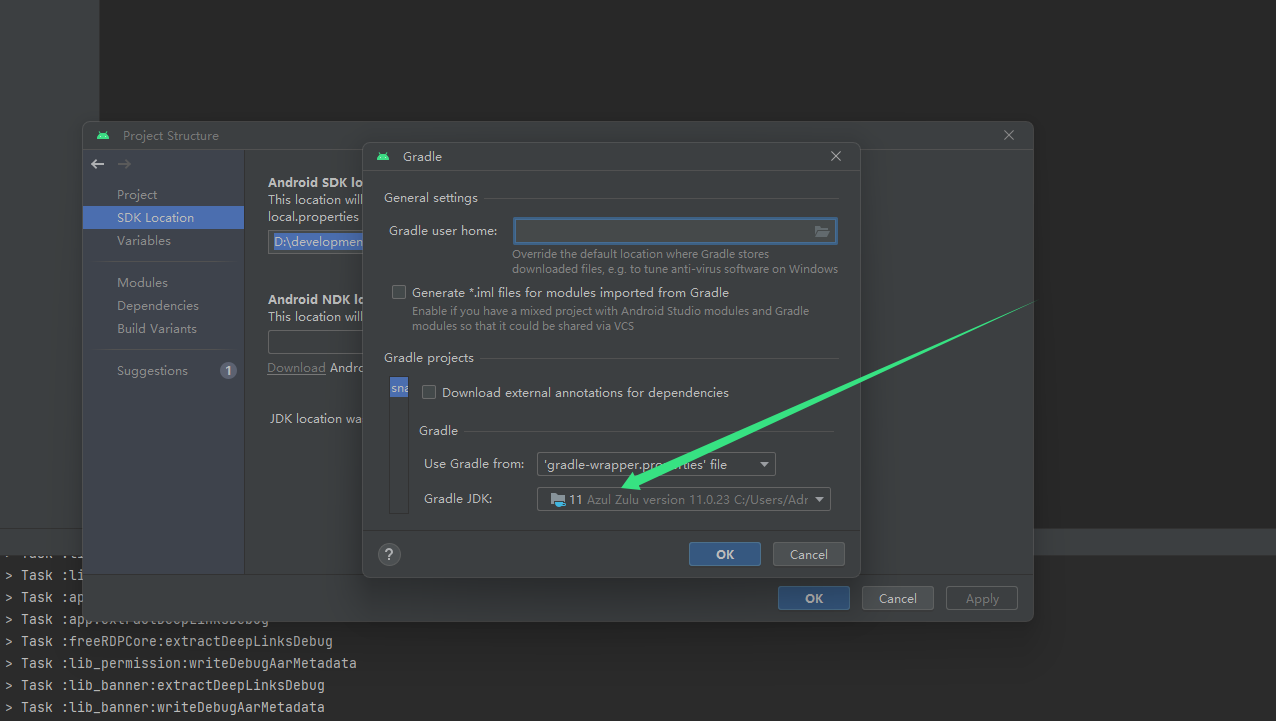This screenshot has width=1276, height=721.
Task: Click the Android icon in Project Structure title
Action: 103,135
